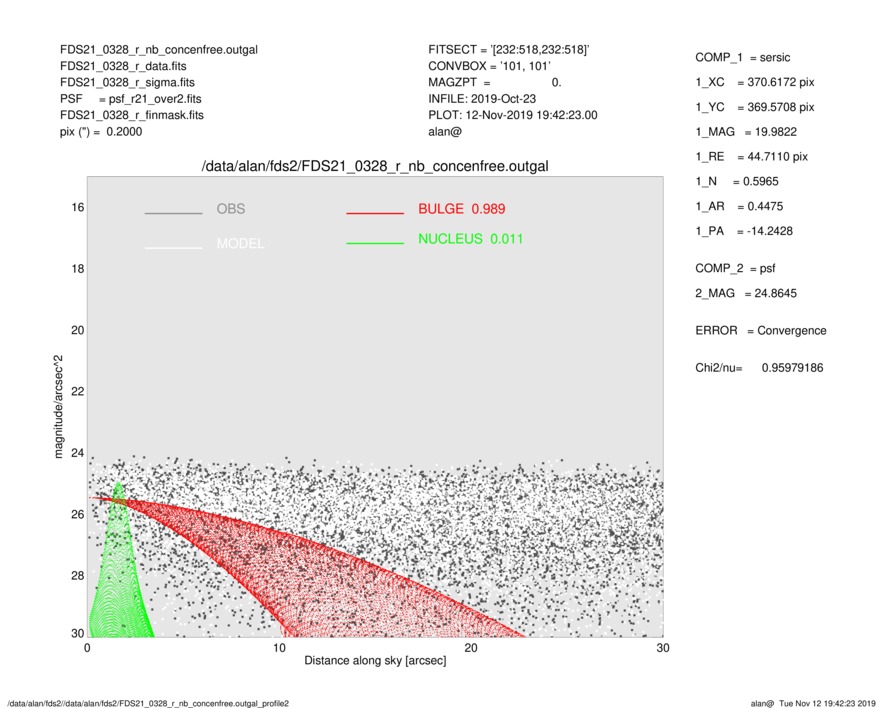The height and width of the screenshot is (708, 885).
Task: Click the NUCLEUS 0.011 legend label
Action: [471, 239]
